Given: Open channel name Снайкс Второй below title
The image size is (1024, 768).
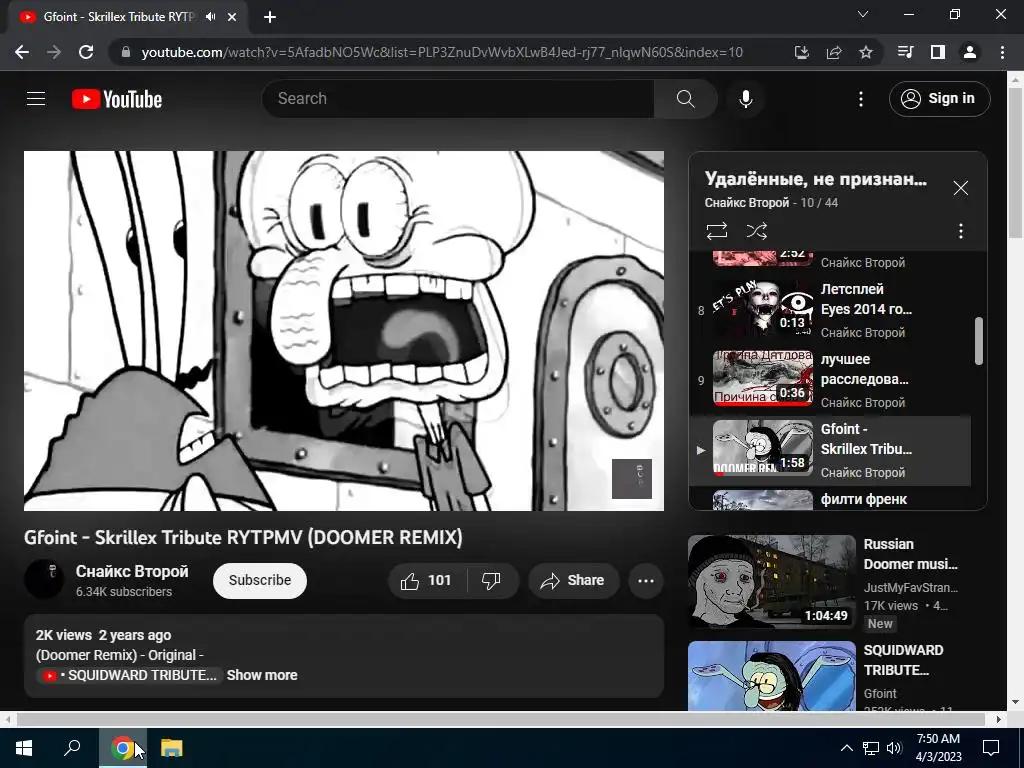Looking at the screenshot, I should pyautogui.click(x=132, y=571).
